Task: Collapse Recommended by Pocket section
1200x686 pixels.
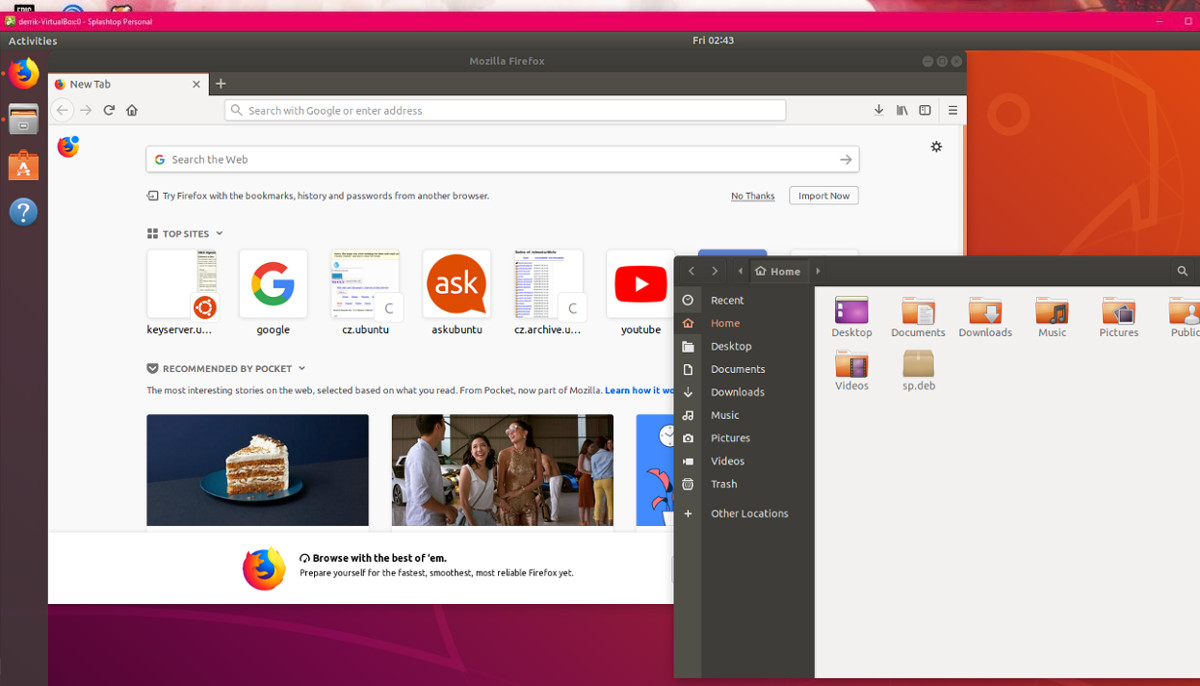Action: coord(226,368)
